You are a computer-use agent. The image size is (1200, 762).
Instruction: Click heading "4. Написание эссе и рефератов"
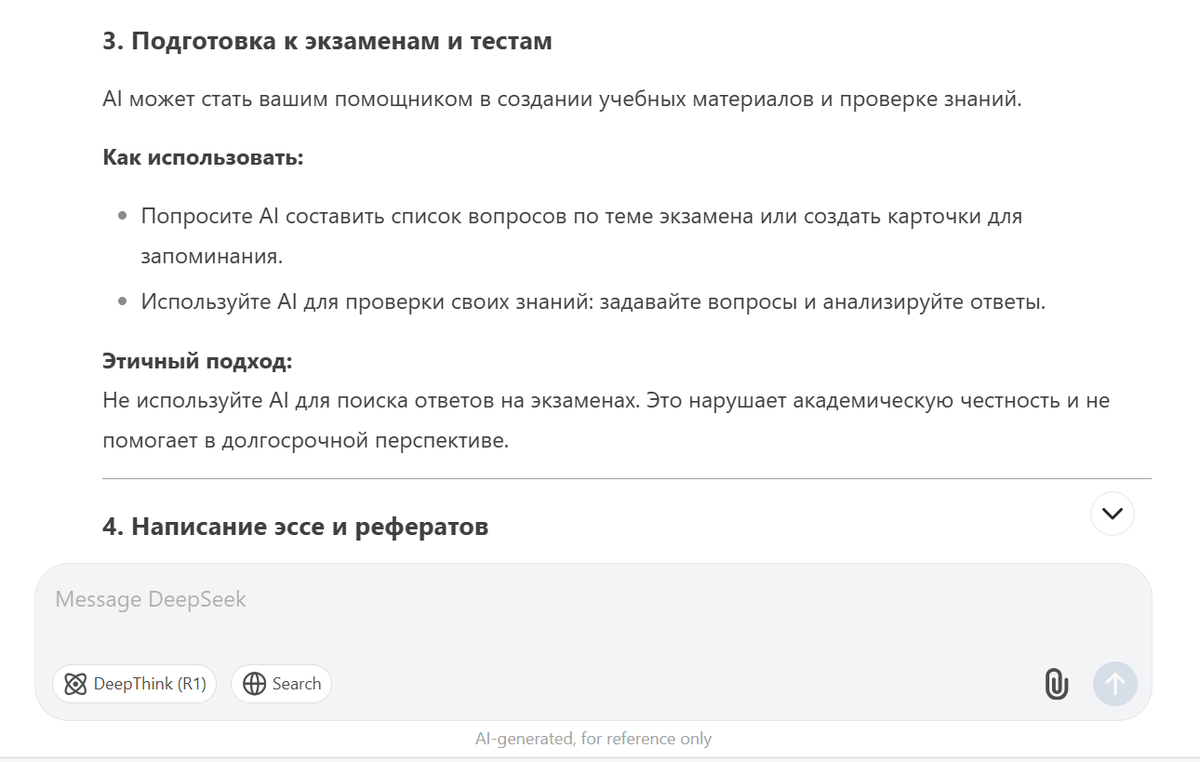pos(295,526)
